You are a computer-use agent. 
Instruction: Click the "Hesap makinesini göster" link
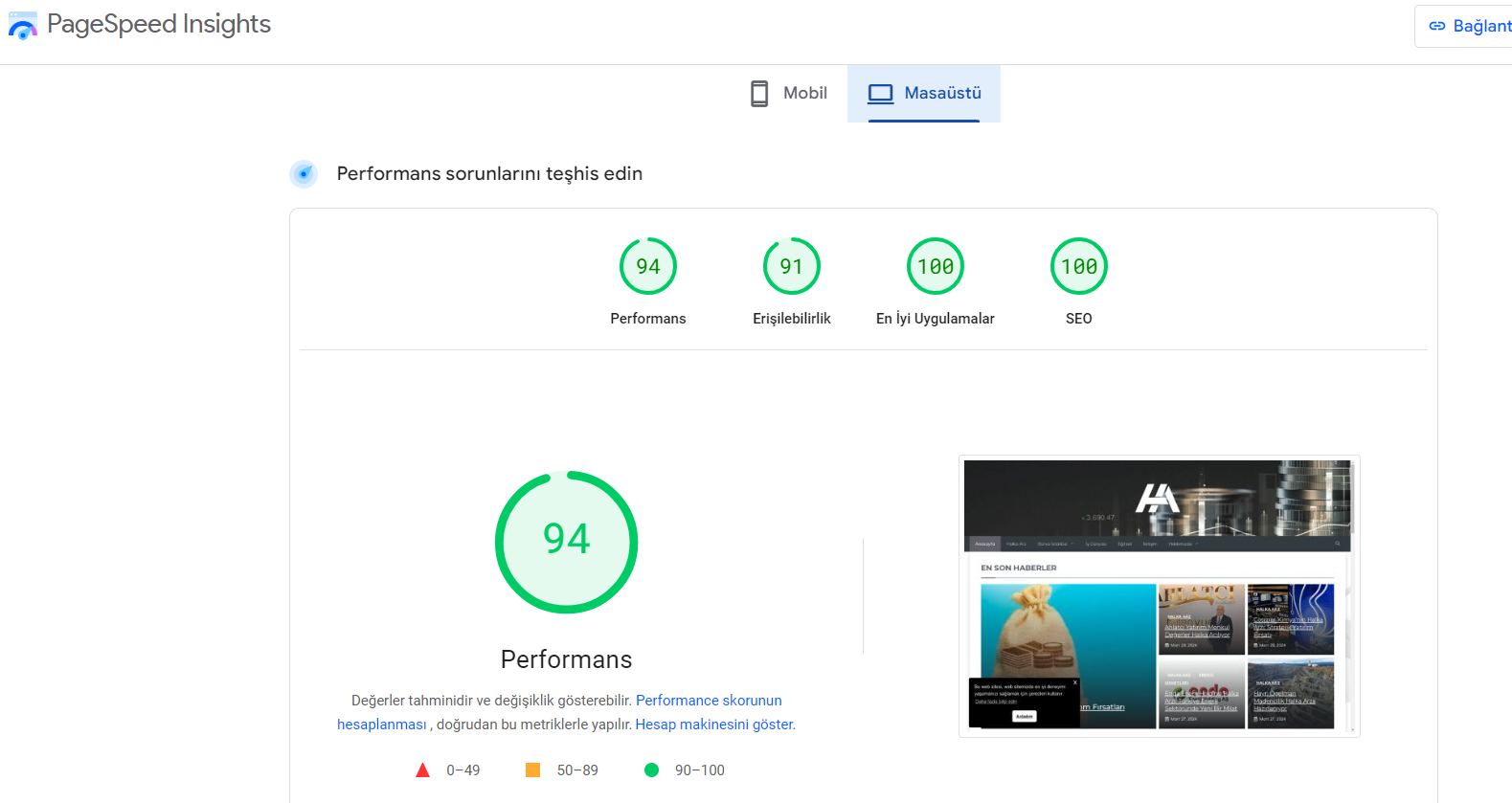(x=715, y=725)
